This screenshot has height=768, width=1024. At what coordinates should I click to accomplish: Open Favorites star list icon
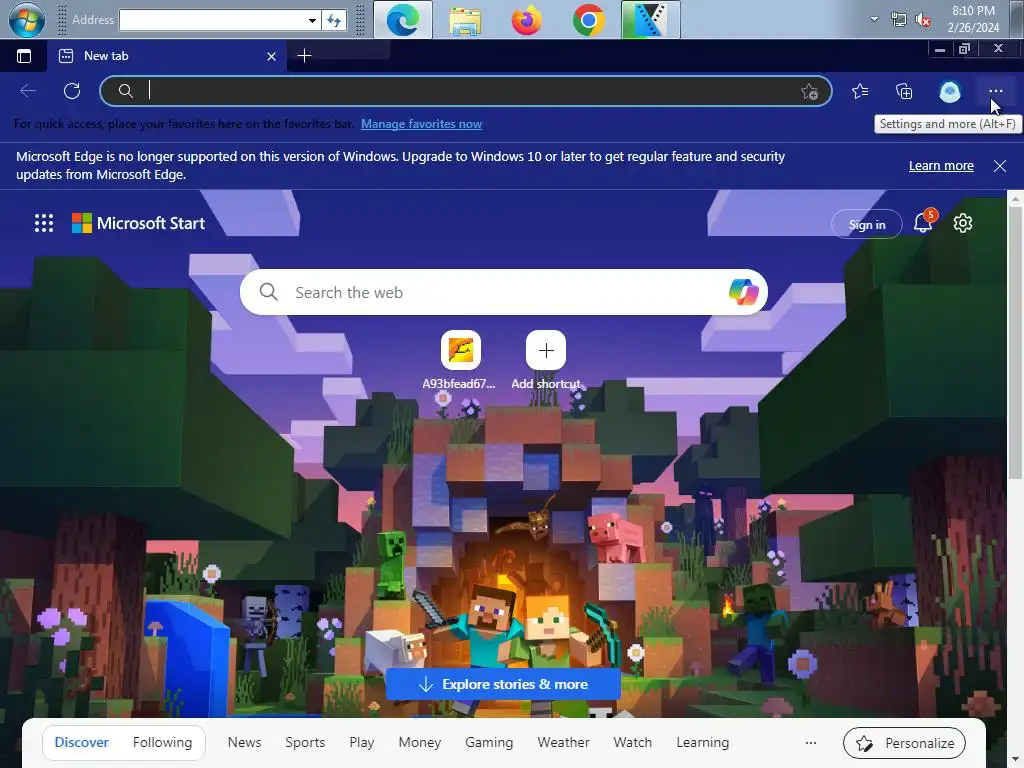[x=860, y=91]
